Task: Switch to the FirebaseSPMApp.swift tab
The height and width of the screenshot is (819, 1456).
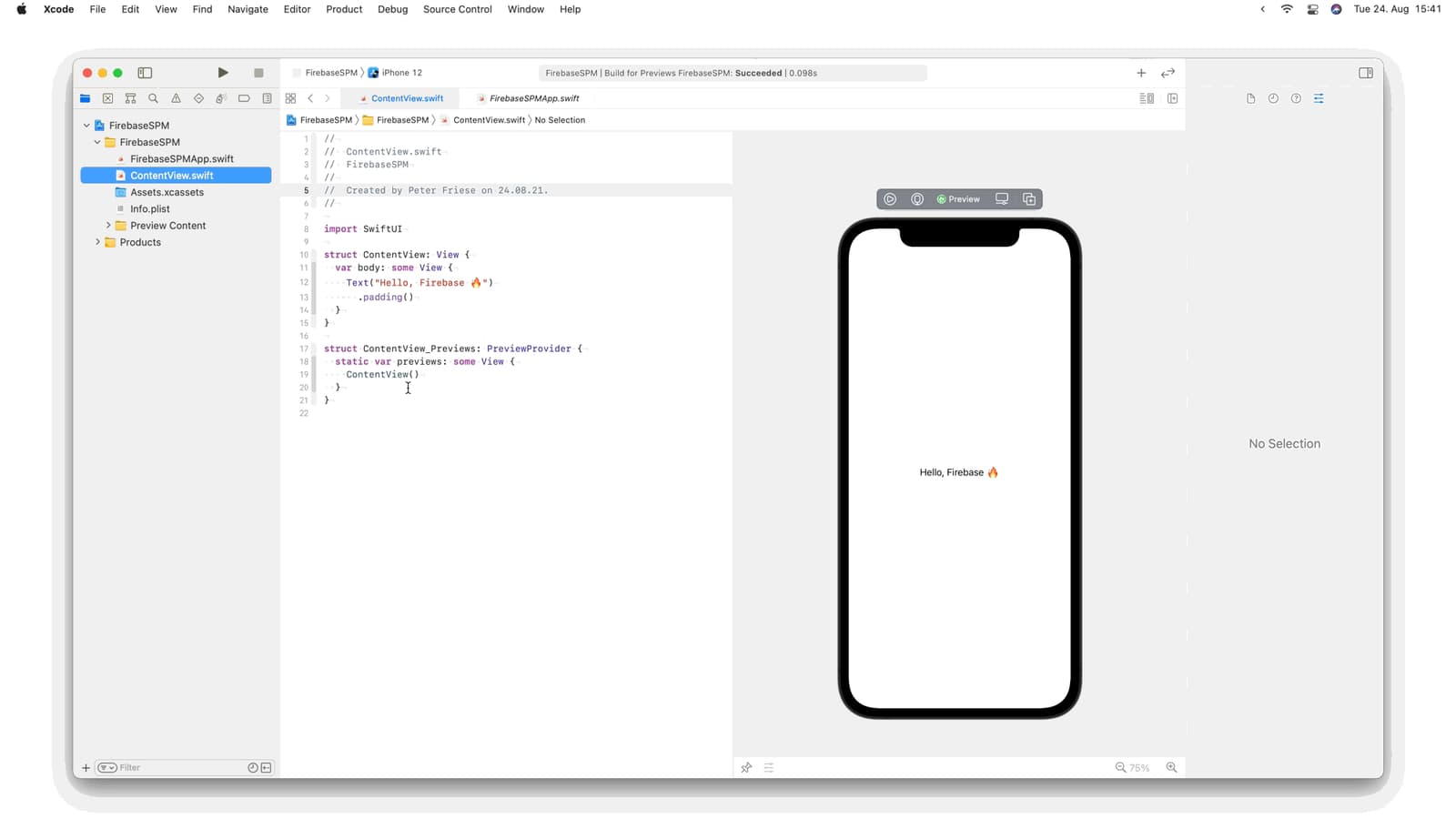Action: point(528,98)
